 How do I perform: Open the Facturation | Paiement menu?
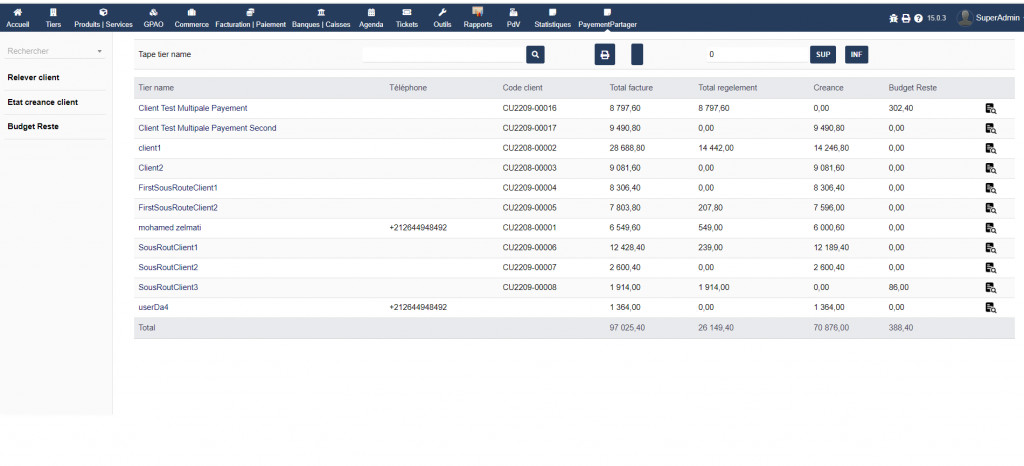click(250, 18)
